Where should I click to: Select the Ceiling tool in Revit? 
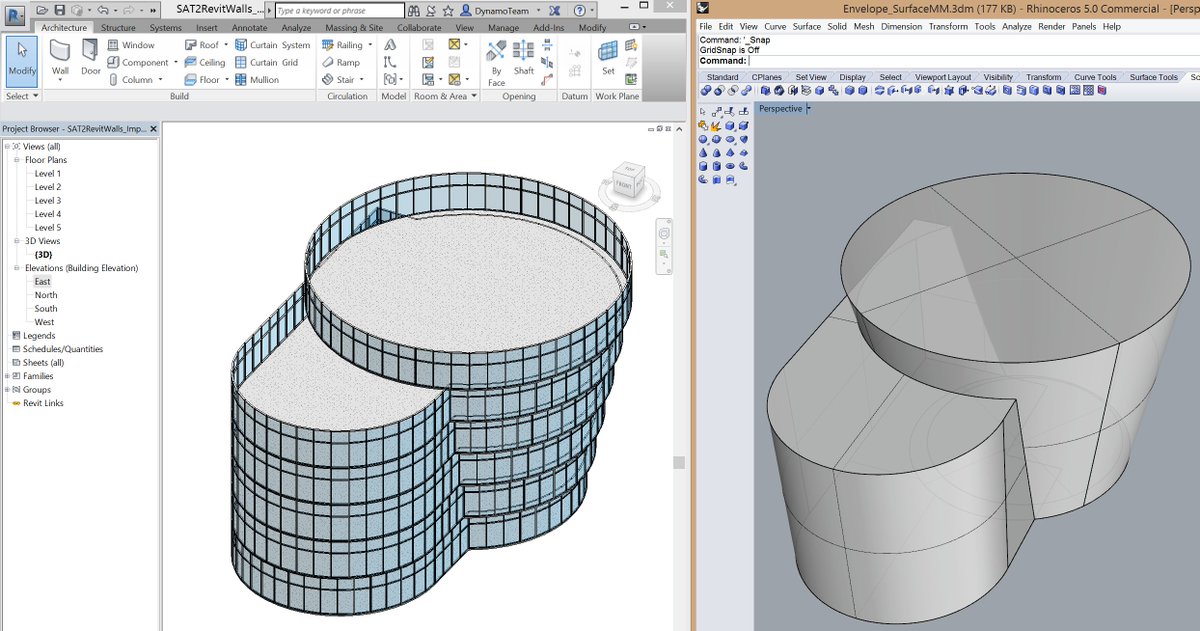point(205,62)
